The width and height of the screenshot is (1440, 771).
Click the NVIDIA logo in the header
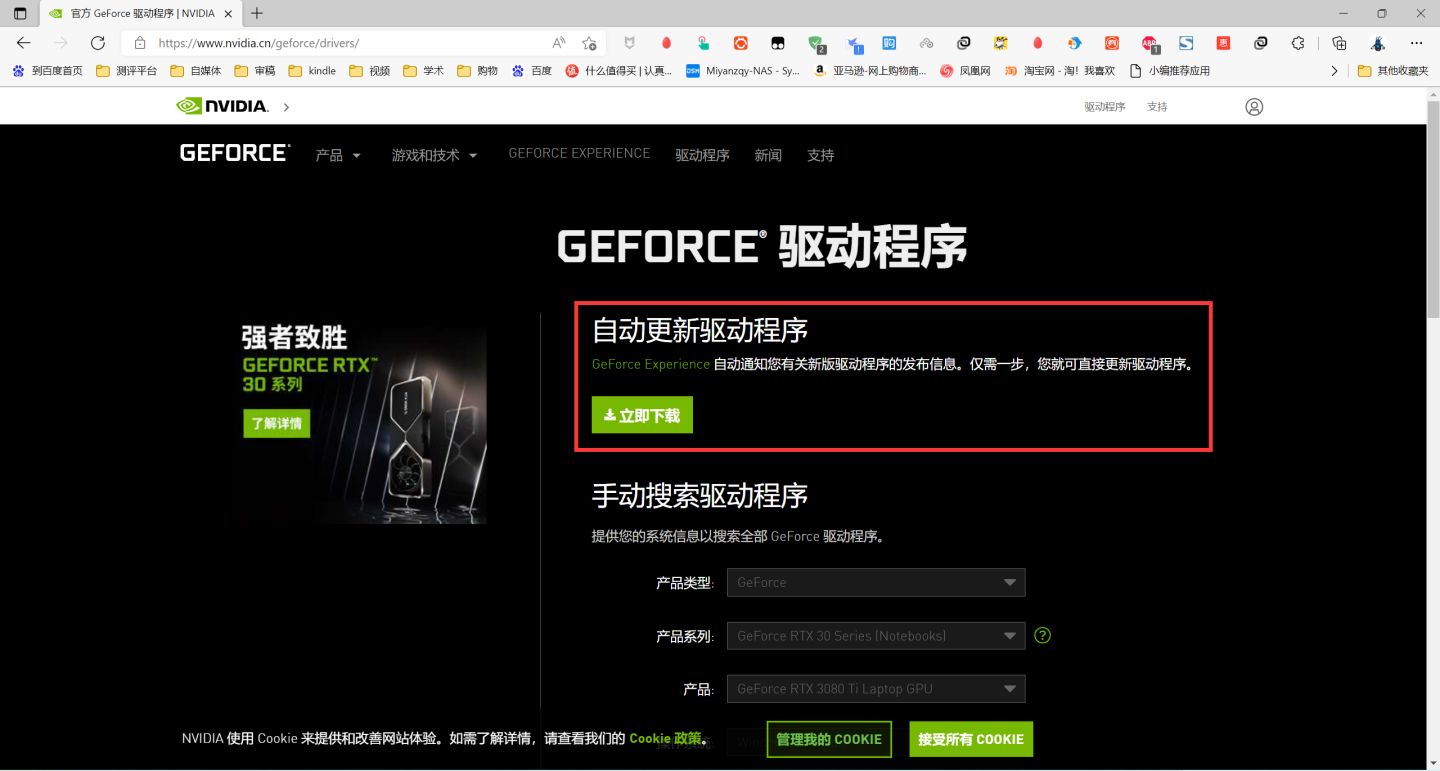point(222,106)
